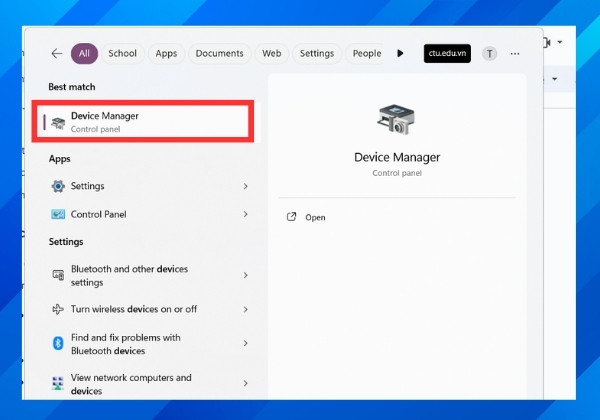Image resolution: width=600 pixels, height=420 pixels.
Task: Expand View network computers and devices chevron
Action: tap(246, 383)
